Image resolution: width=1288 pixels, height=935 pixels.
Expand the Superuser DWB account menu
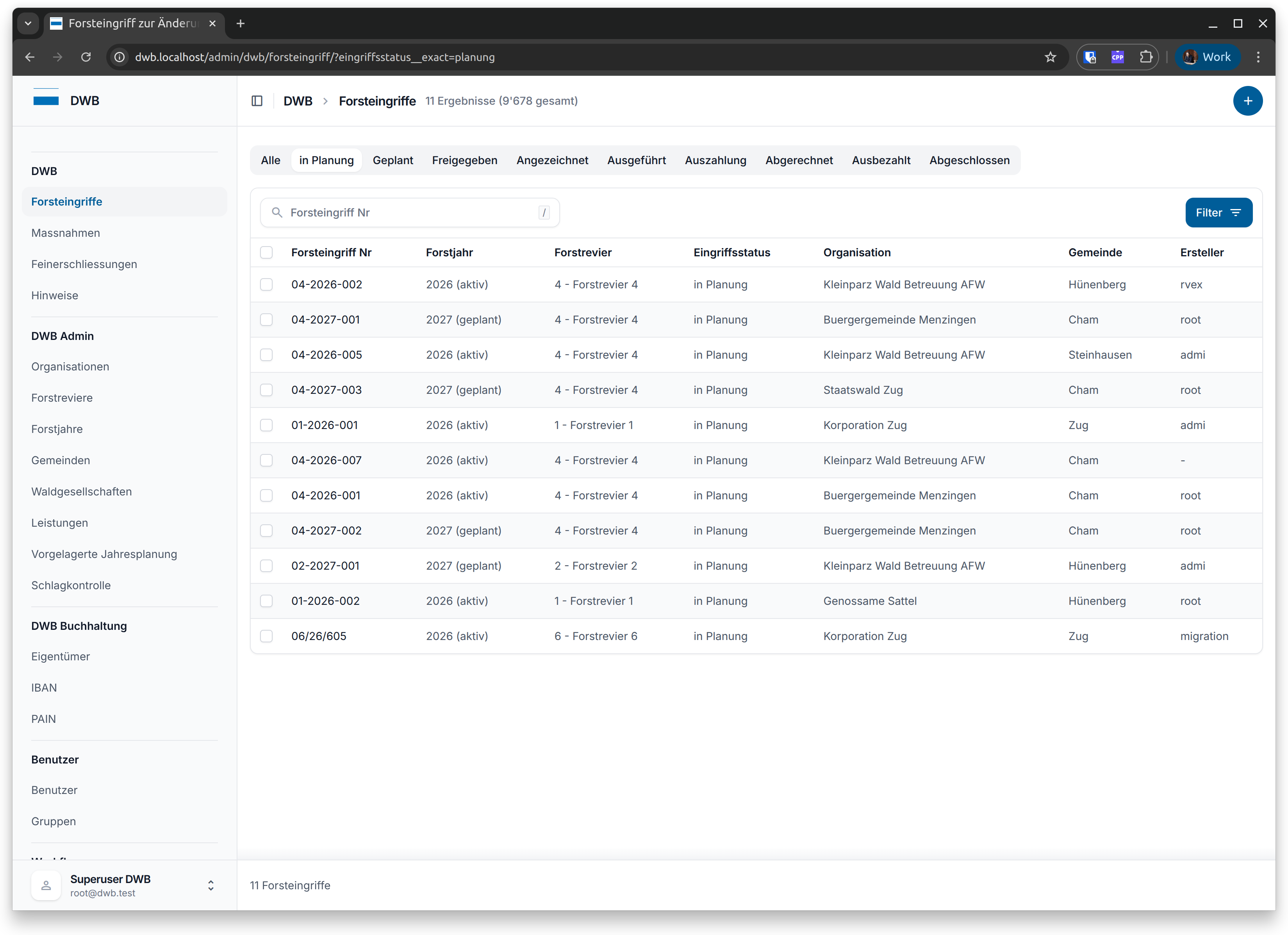pyautogui.click(x=211, y=885)
